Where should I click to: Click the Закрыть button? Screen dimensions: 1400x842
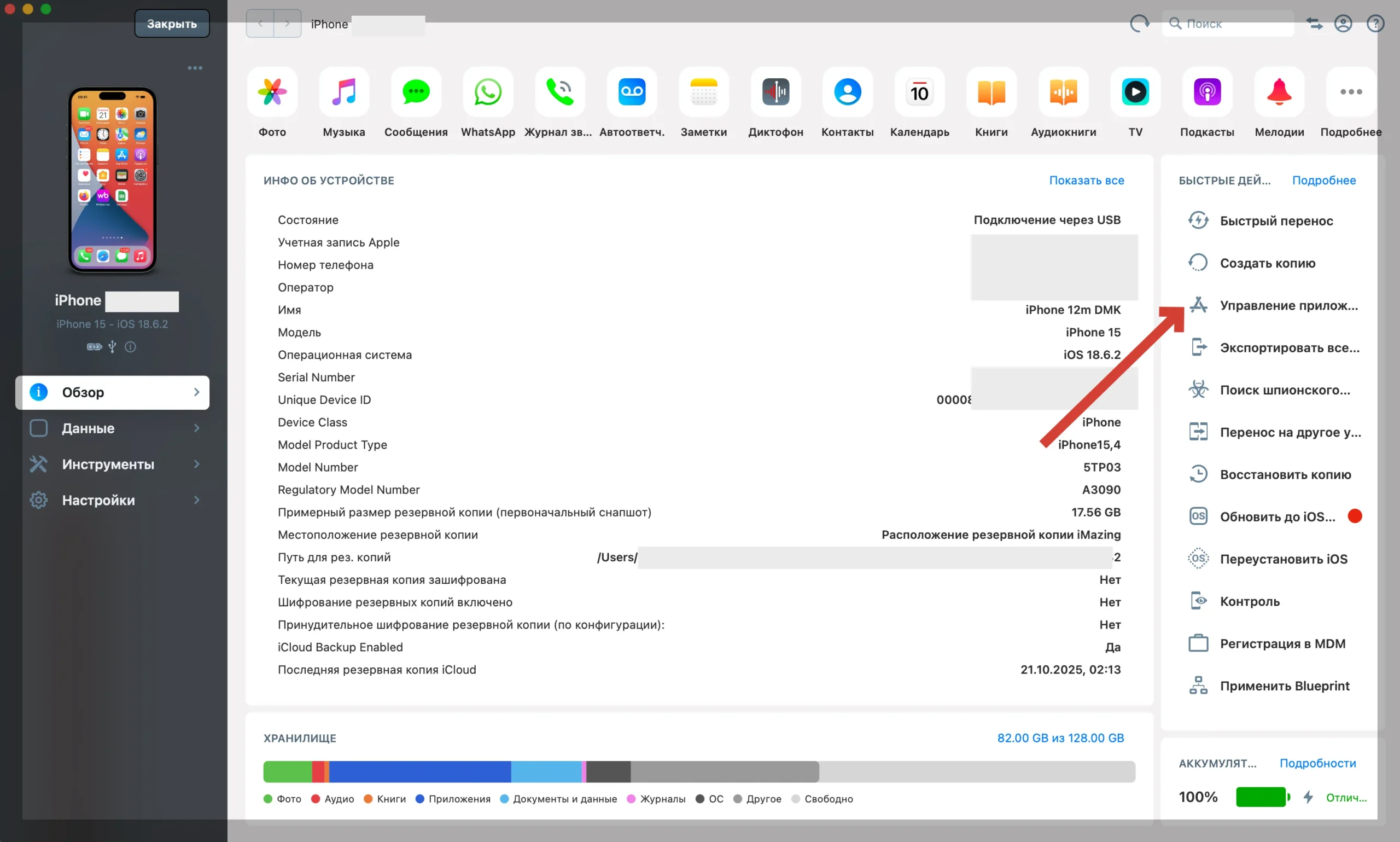[172, 24]
